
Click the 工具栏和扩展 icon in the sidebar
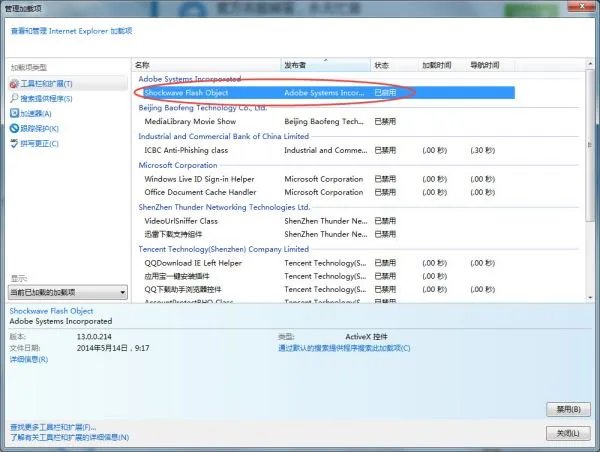click(x=14, y=83)
